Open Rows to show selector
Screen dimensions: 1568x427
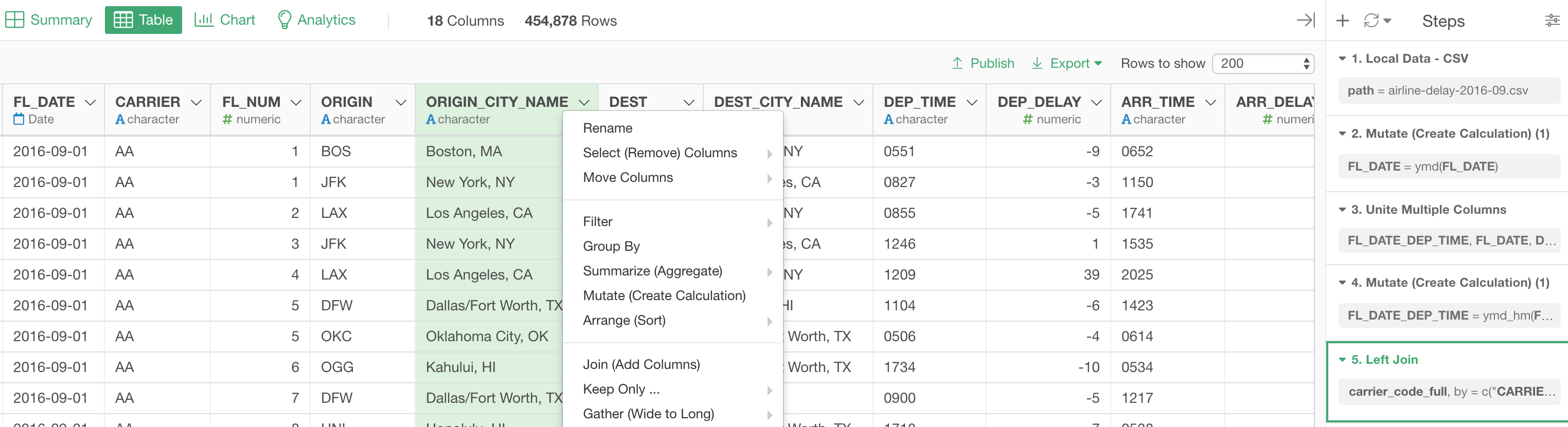tap(1262, 63)
